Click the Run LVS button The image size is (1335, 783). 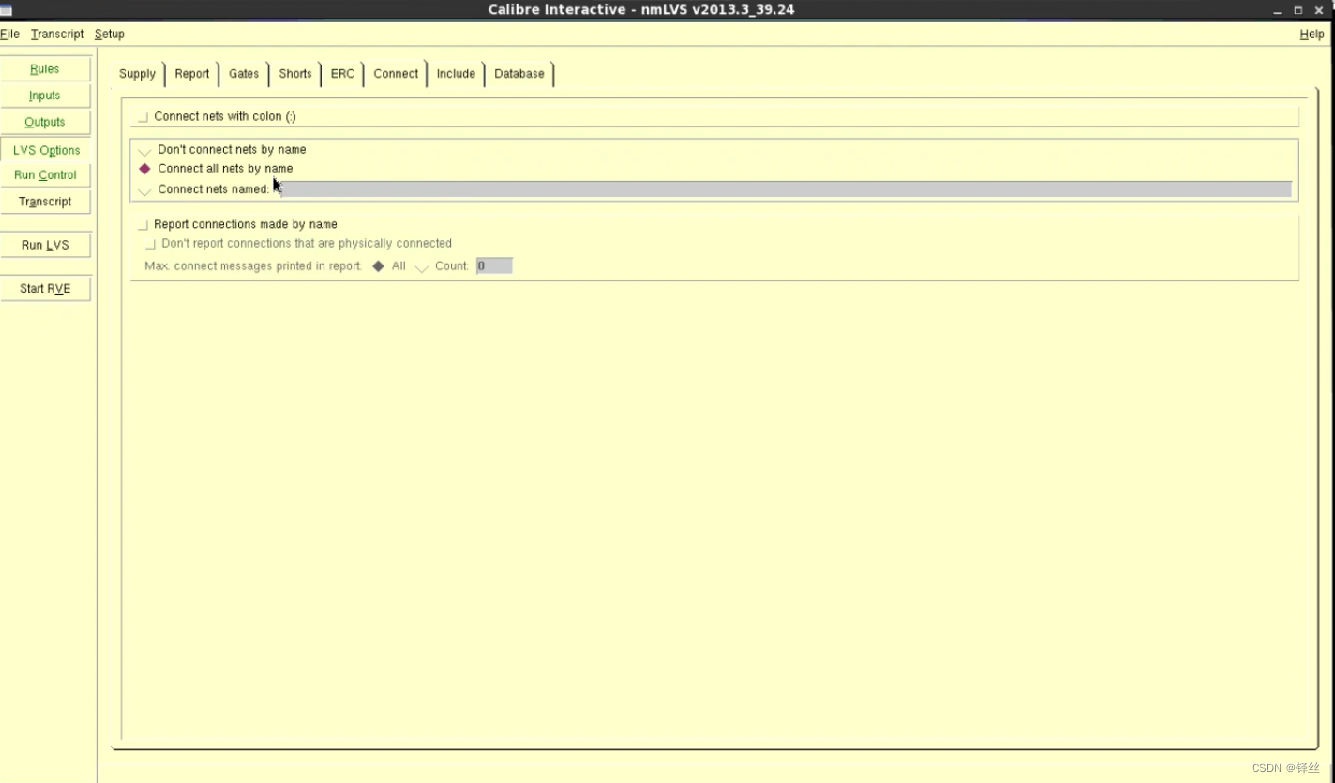[x=45, y=245]
